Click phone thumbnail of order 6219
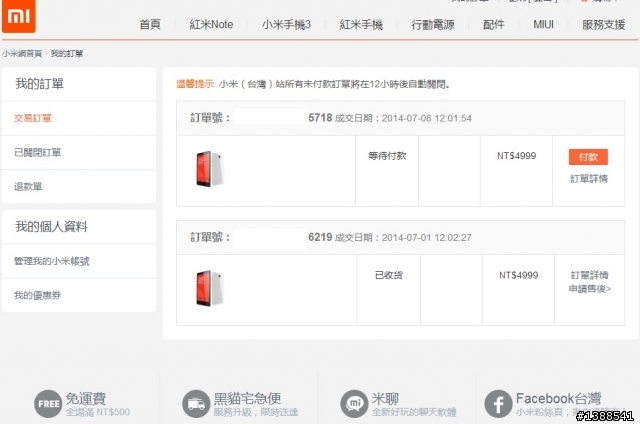640x424 pixels. 210,288
